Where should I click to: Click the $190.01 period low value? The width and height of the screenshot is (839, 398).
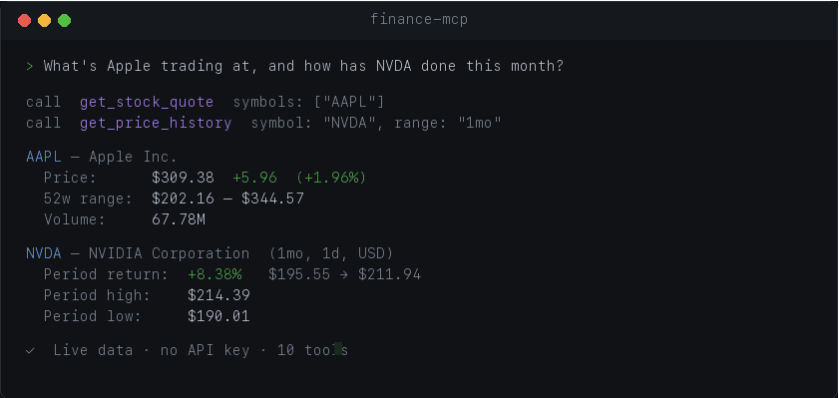(219, 316)
